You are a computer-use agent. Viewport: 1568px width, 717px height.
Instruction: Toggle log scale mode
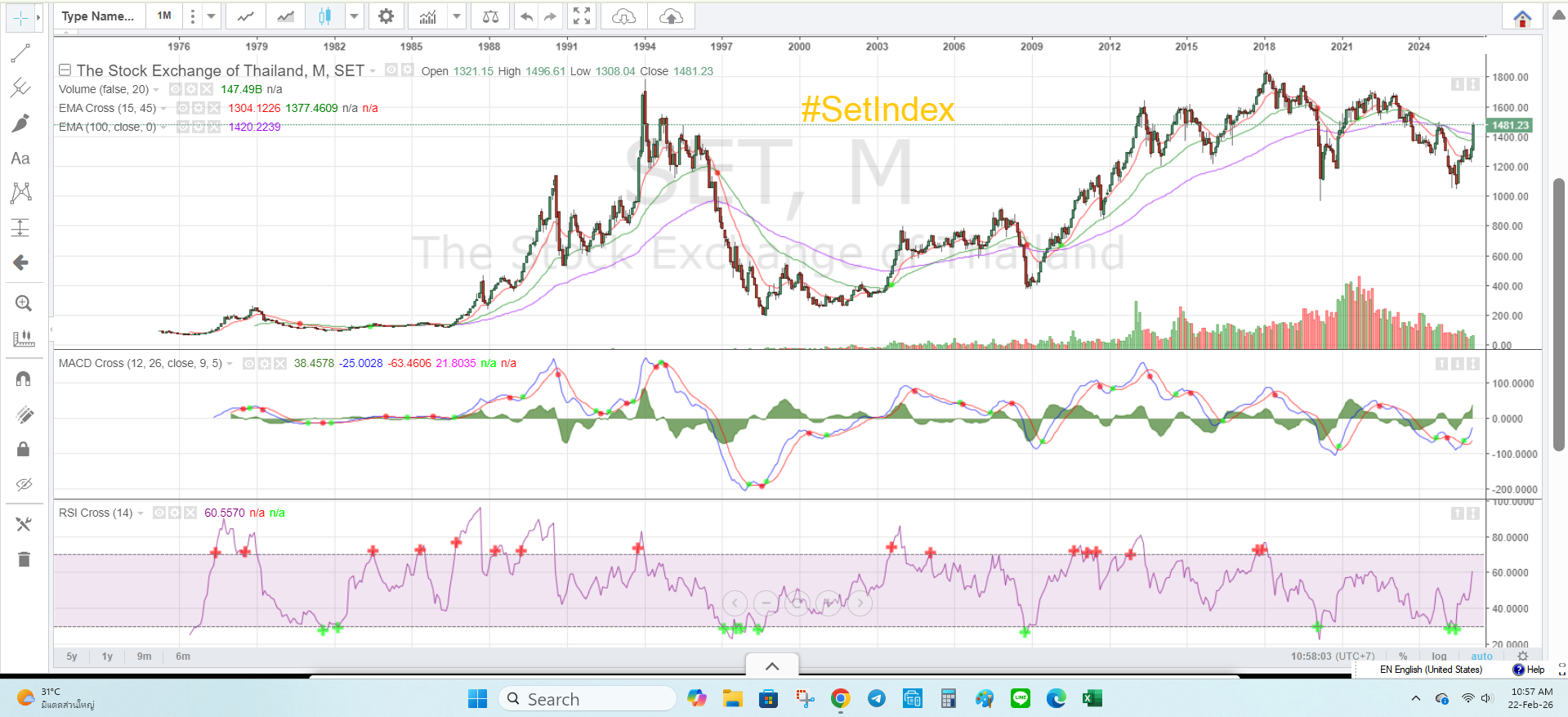tap(1439, 657)
